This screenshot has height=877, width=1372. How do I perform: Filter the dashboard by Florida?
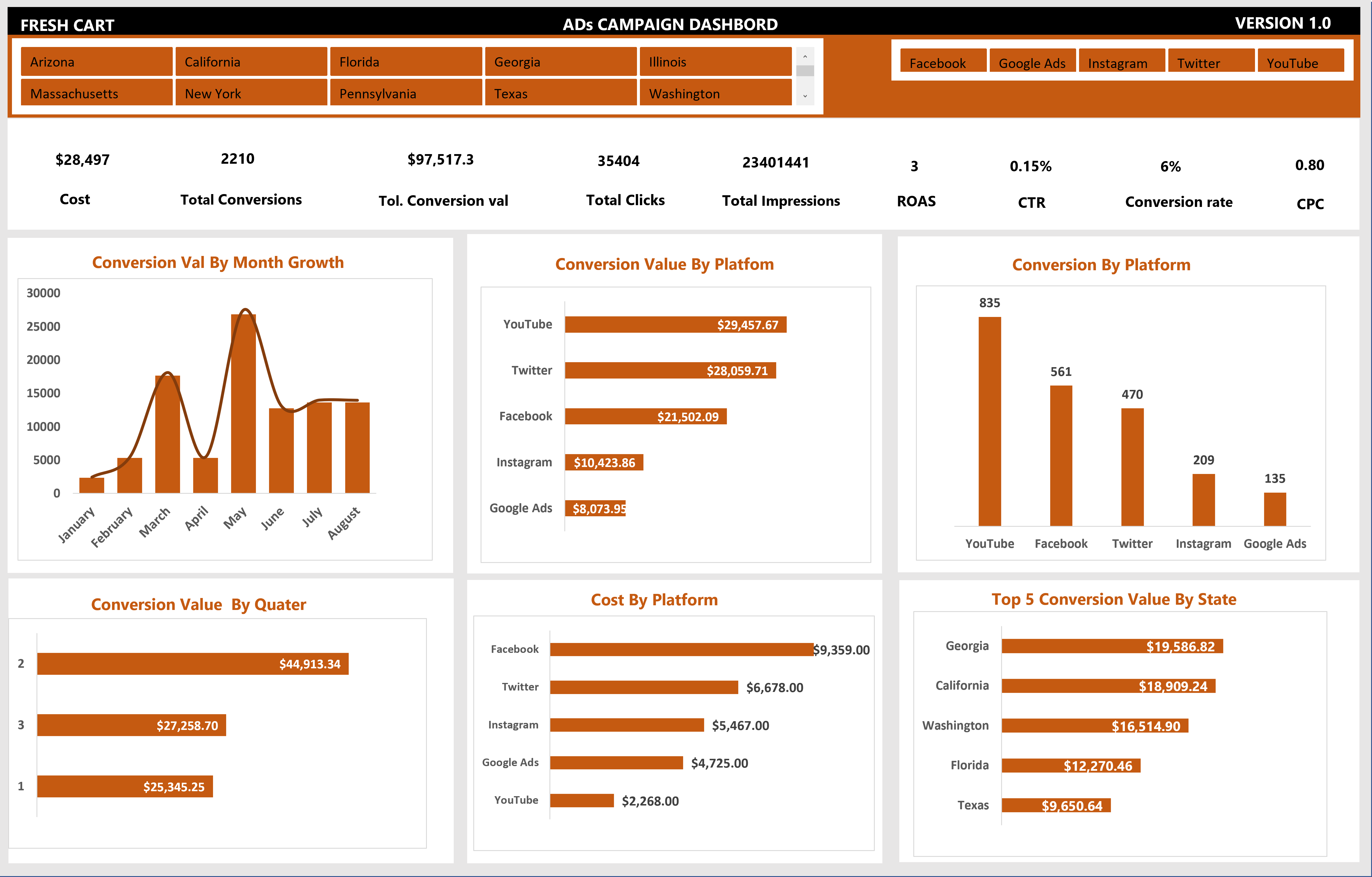[x=406, y=62]
